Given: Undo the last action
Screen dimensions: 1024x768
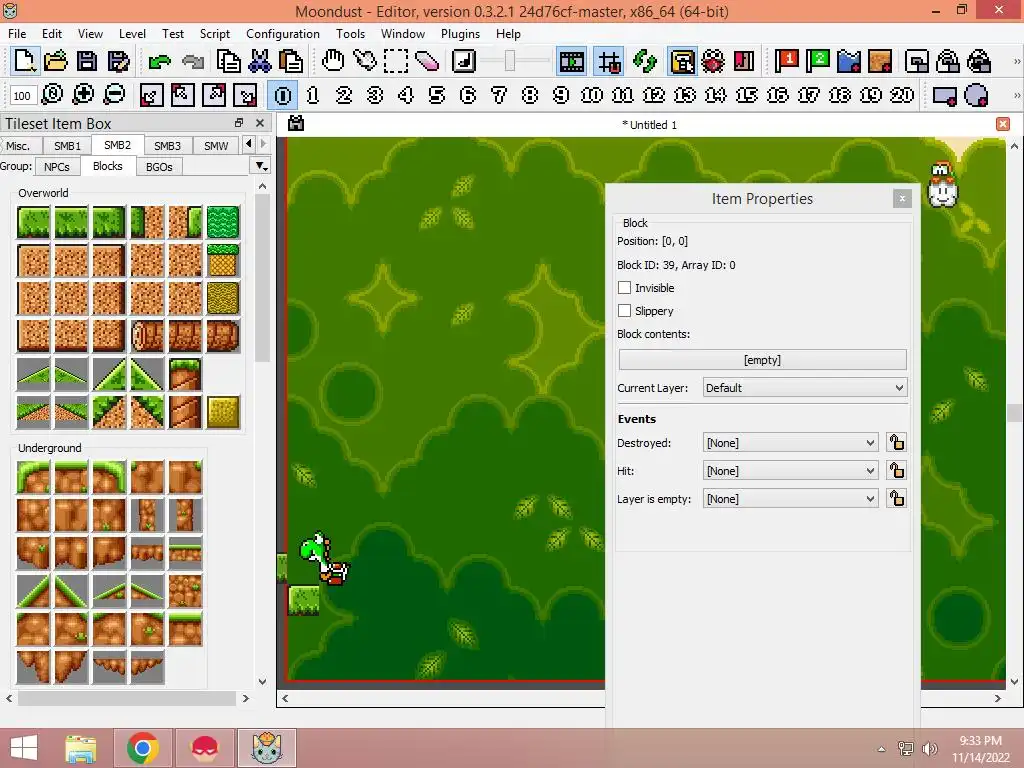Looking at the screenshot, I should [159, 62].
